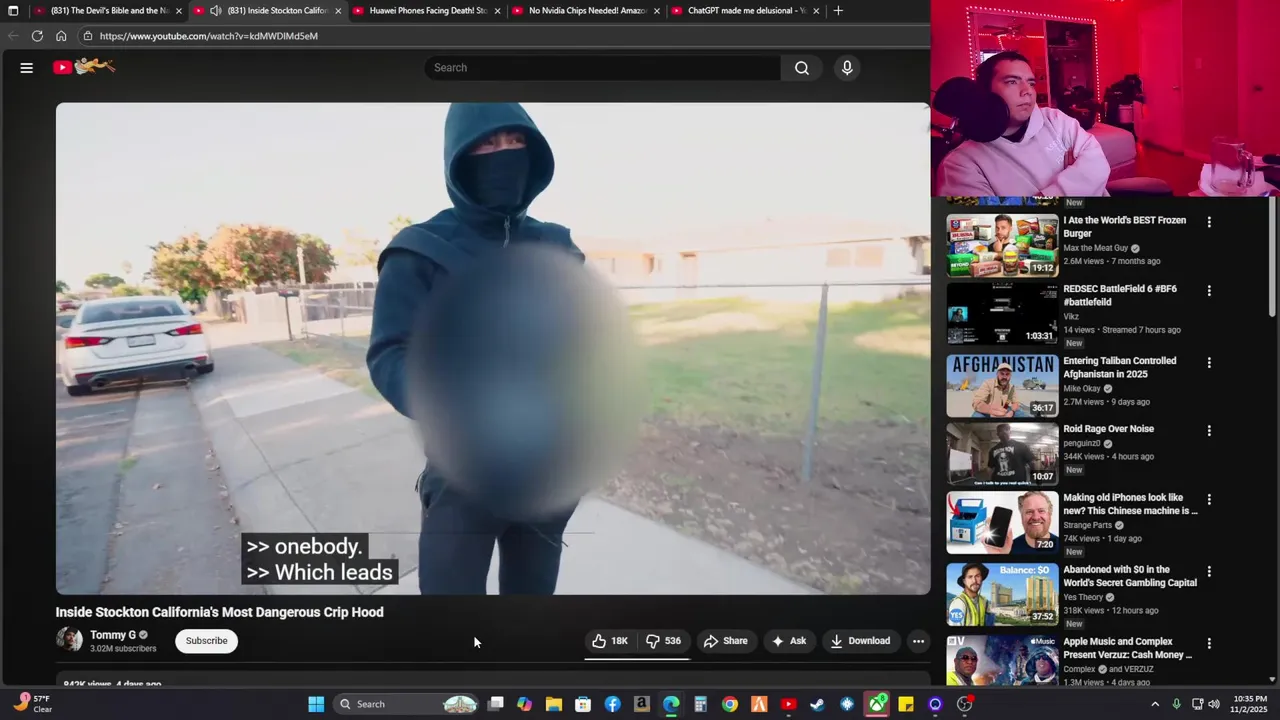Close the Huawei Phones tab
This screenshot has height=720, width=1280.
coord(497,11)
